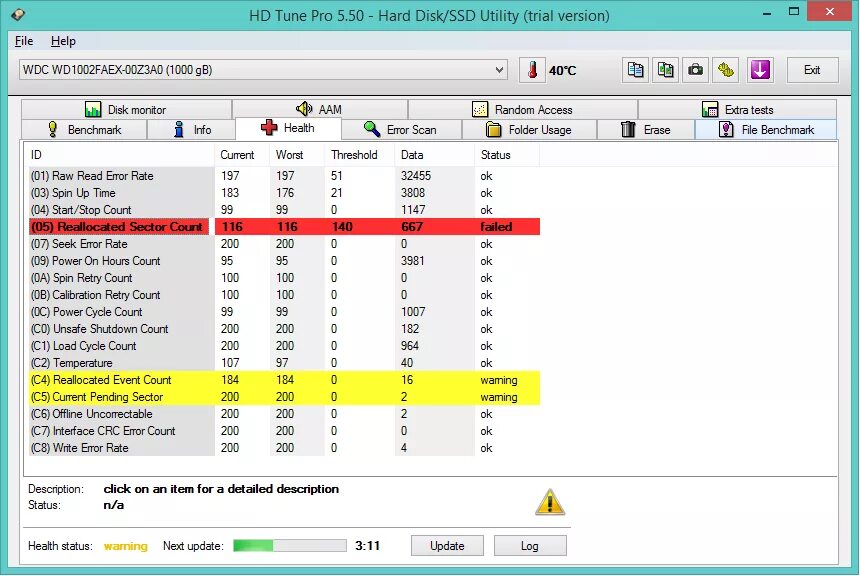The image size is (860, 576).
Task: Select the (04) Start/Stop Count row
Action: (284, 210)
